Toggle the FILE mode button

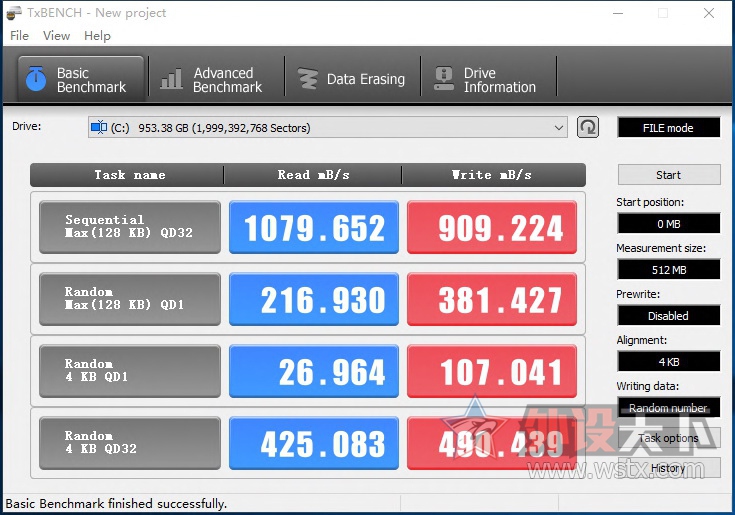(668, 127)
